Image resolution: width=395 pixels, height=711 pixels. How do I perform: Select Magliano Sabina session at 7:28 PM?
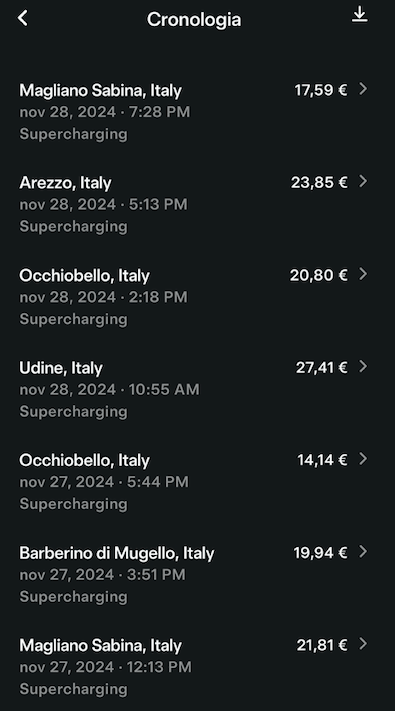coord(197,112)
